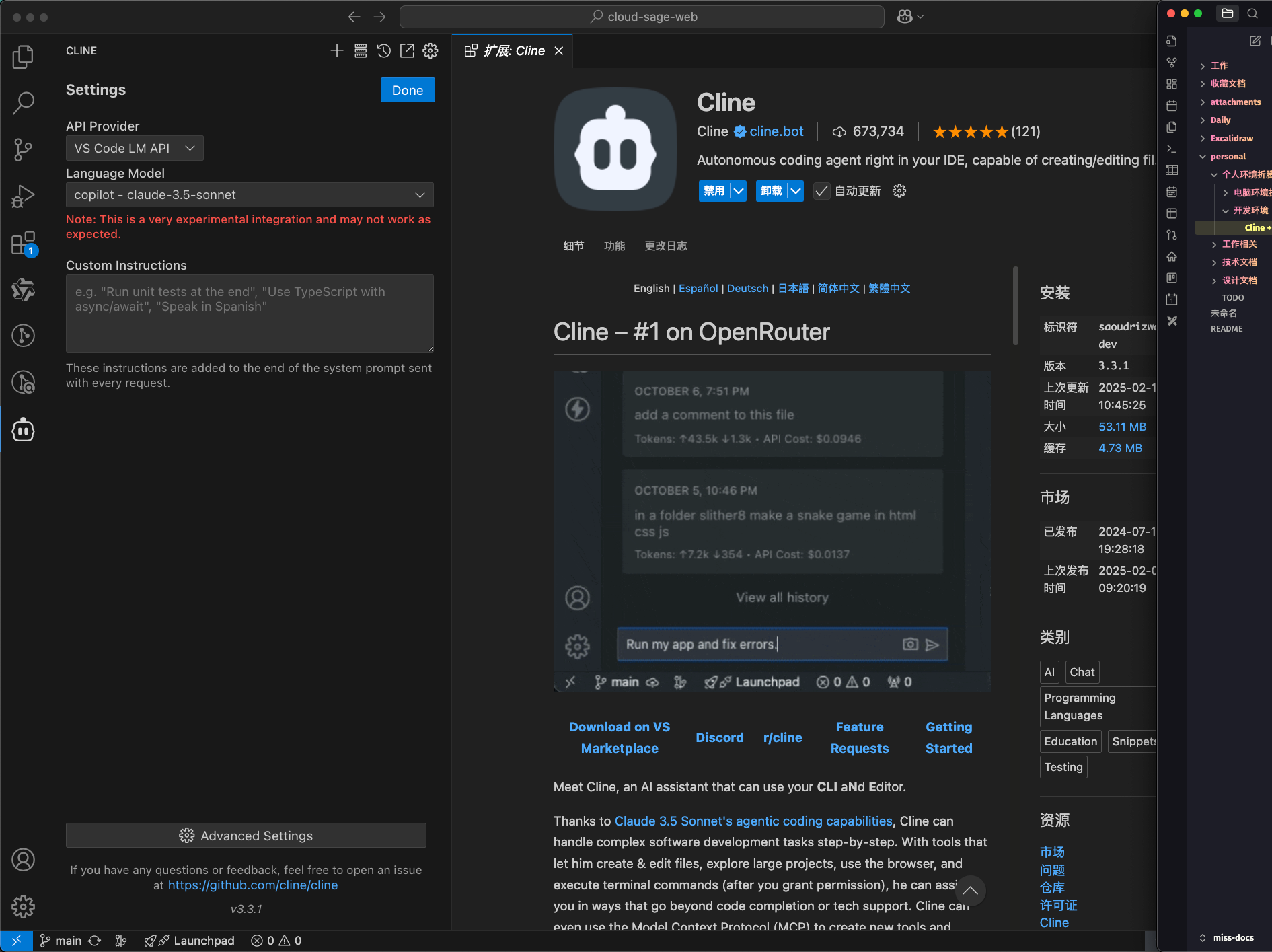Open the cline.bot publisher link
This screenshot has height=952, width=1272.
[x=776, y=131]
